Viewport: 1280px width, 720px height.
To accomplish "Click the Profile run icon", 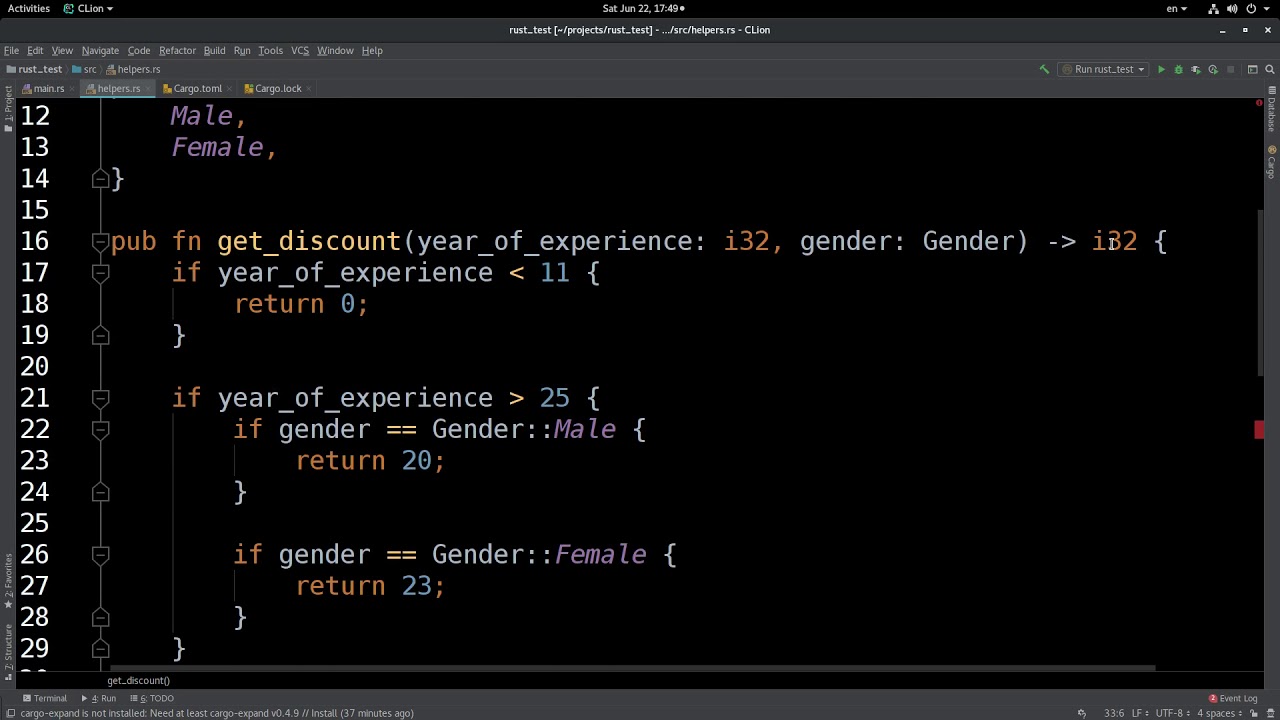I will (1213, 69).
